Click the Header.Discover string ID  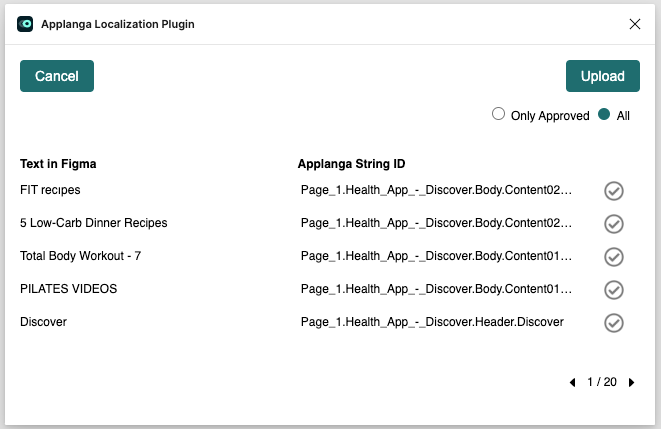(x=432, y=322)
